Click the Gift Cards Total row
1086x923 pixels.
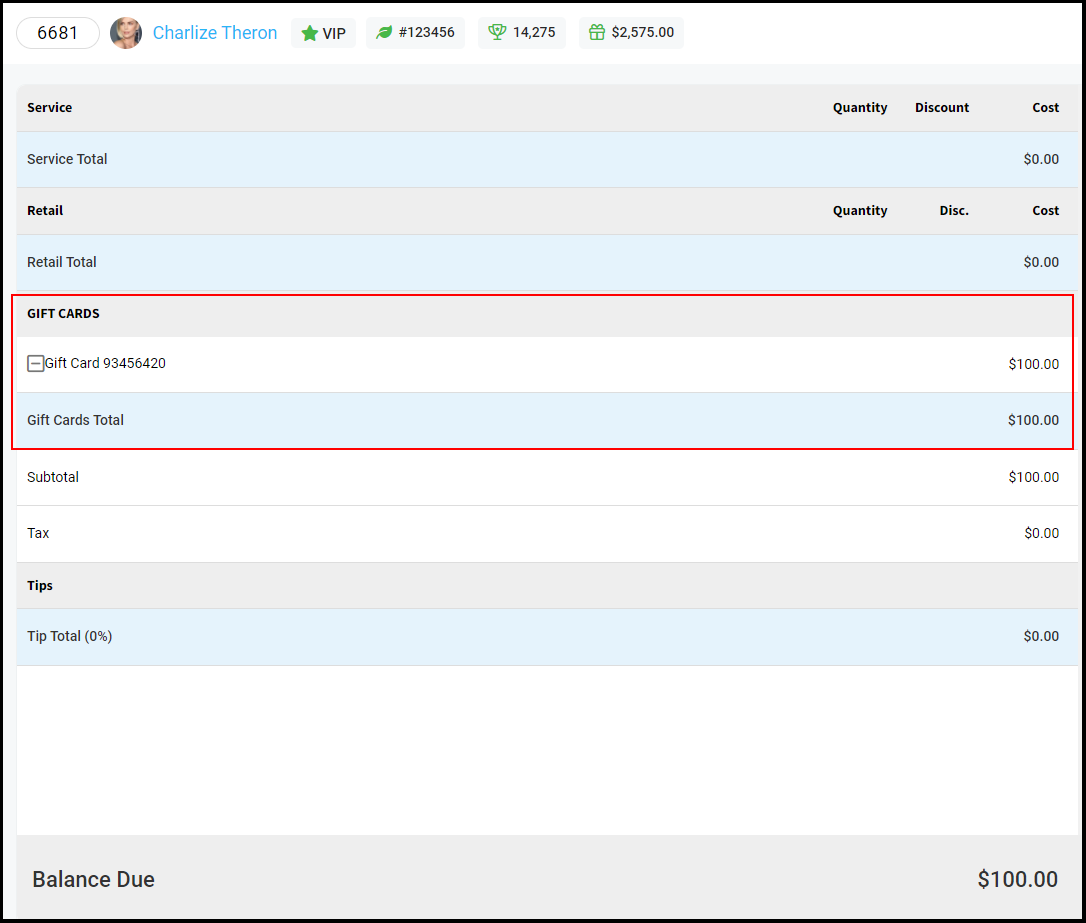tap(543, 420)
